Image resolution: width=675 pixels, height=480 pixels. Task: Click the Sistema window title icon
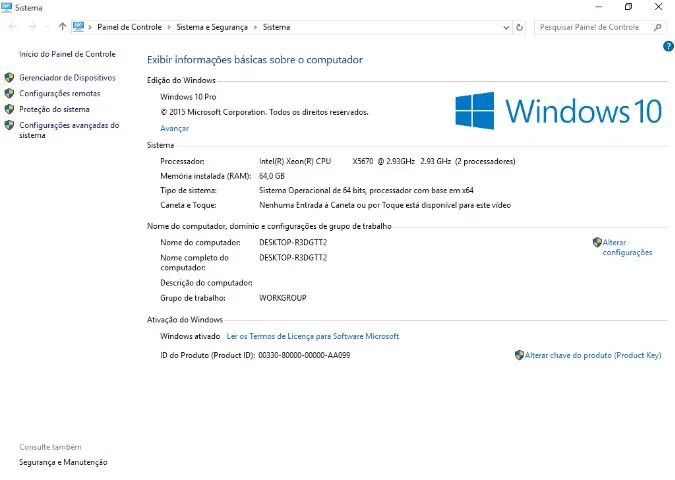[6, 7]
